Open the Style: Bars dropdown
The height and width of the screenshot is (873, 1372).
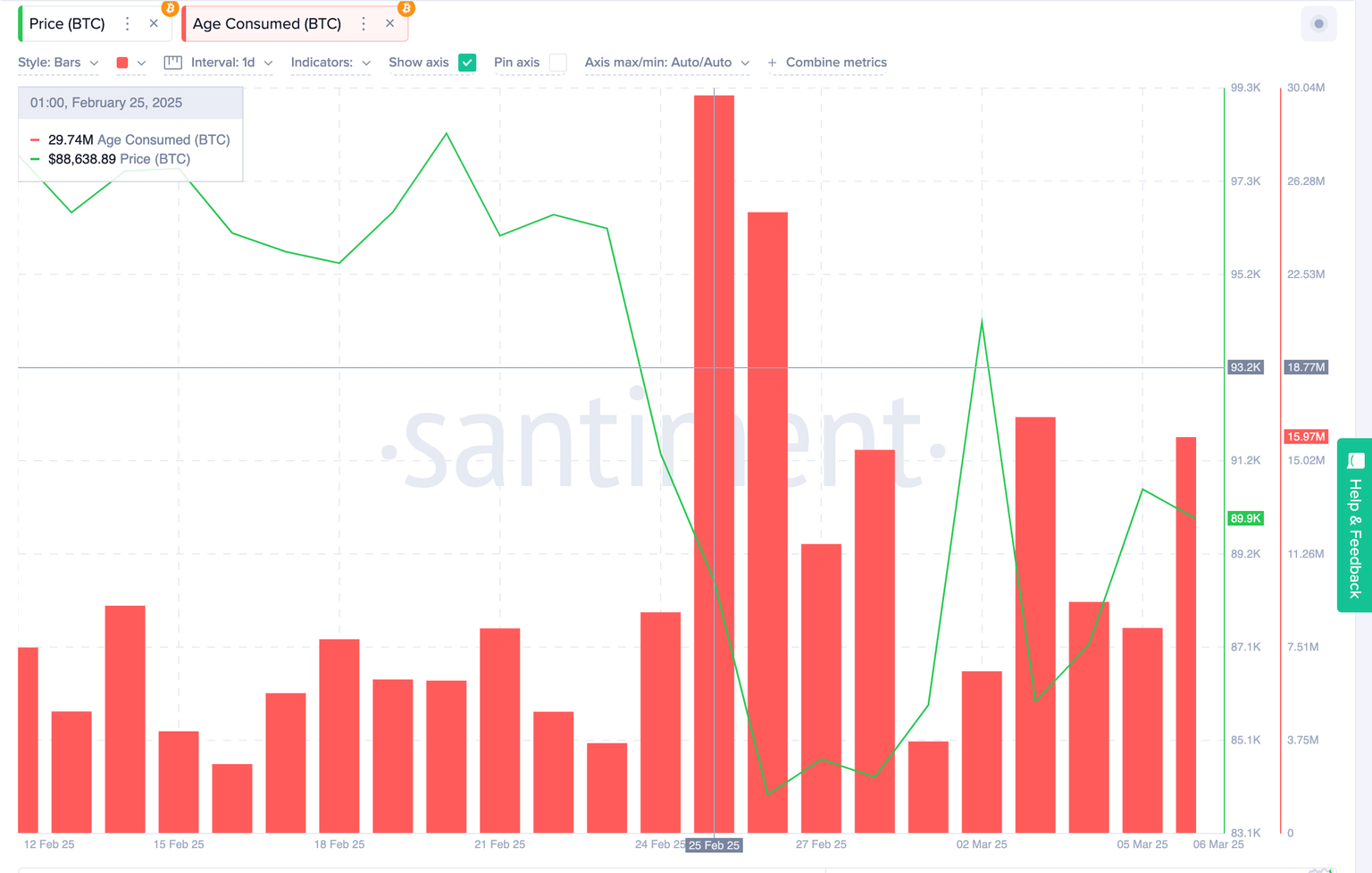point(58,63)
